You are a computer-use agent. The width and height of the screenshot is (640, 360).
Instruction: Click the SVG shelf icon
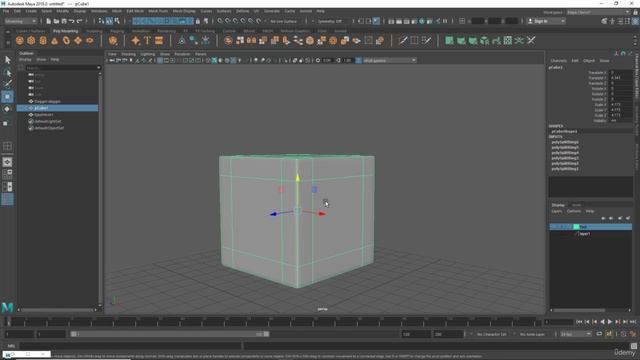click(159, 40)
